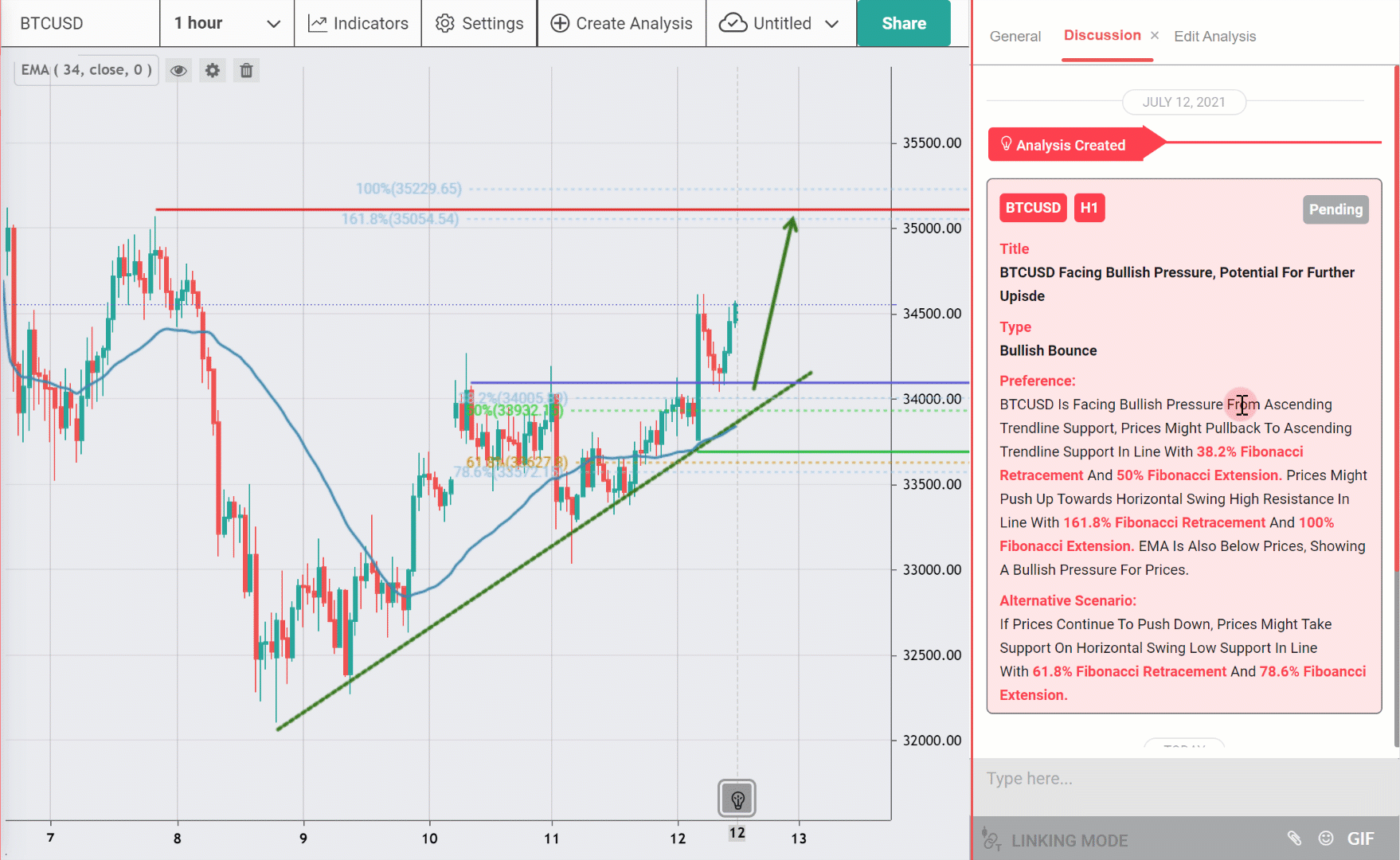Click the plus circle icon of Create Analysis

pos(560,24)
